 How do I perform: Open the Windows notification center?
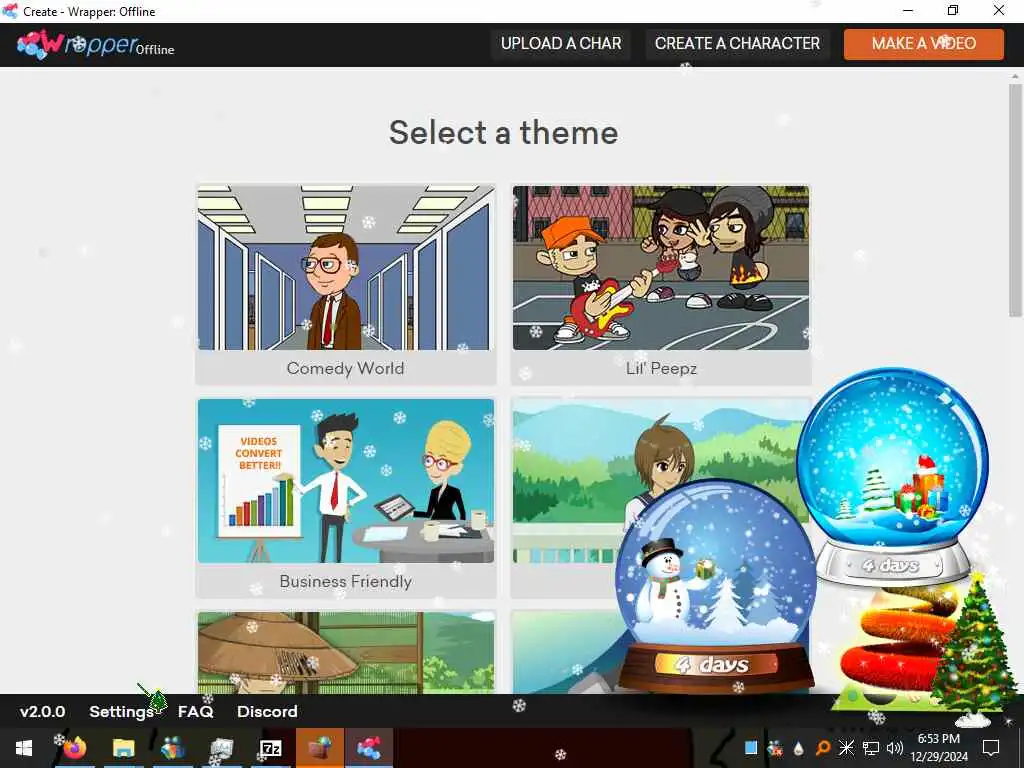[x=991, y=748]
